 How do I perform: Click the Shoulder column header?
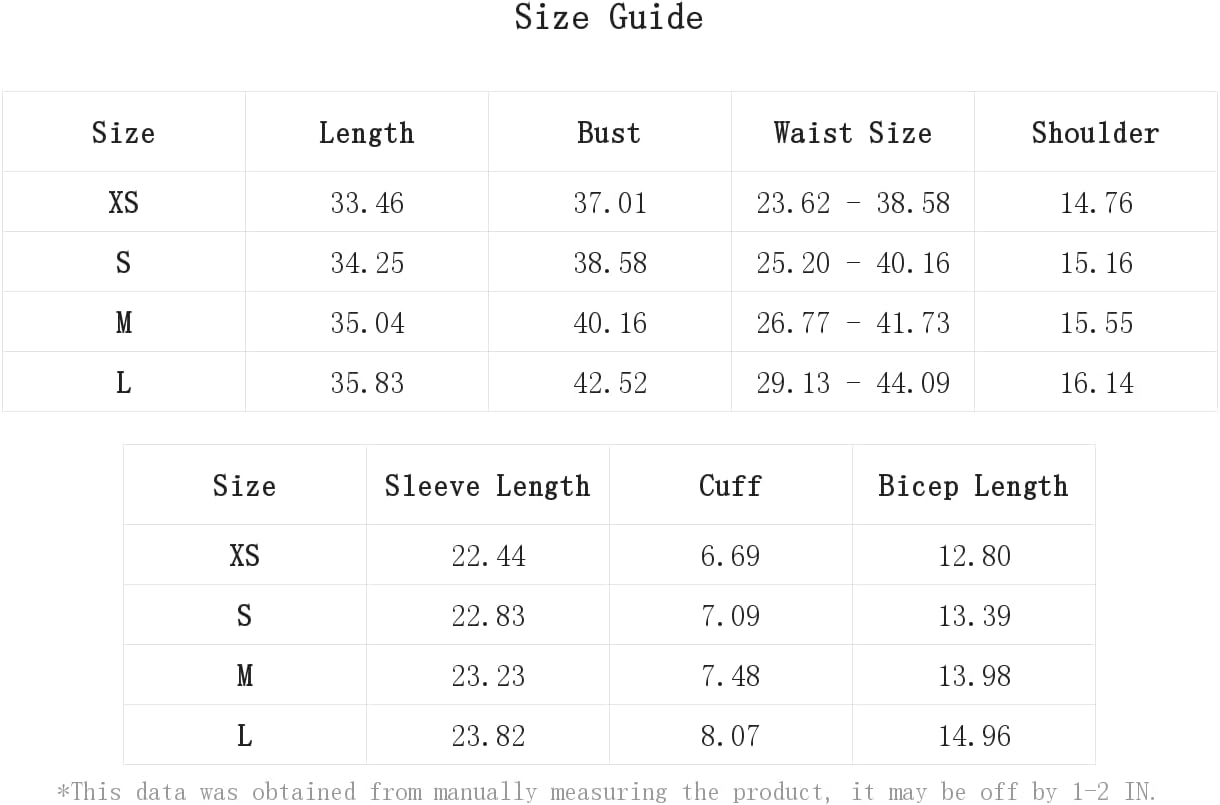pyautogui.click(x=1095, y=133)
